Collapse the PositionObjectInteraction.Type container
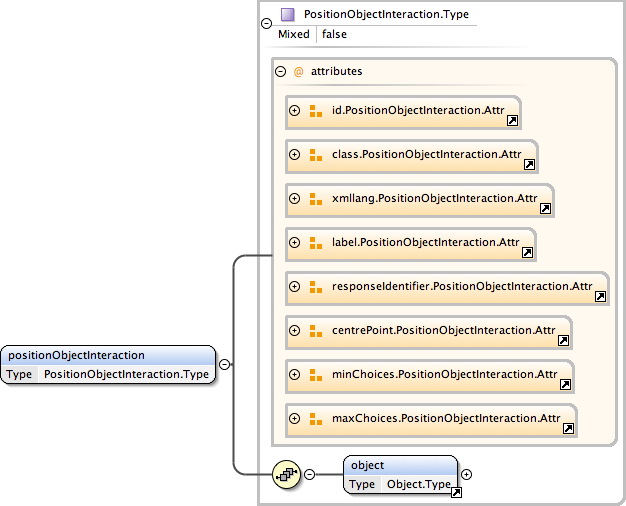This screenshot has width=626, height=506. tap(265, 24)
